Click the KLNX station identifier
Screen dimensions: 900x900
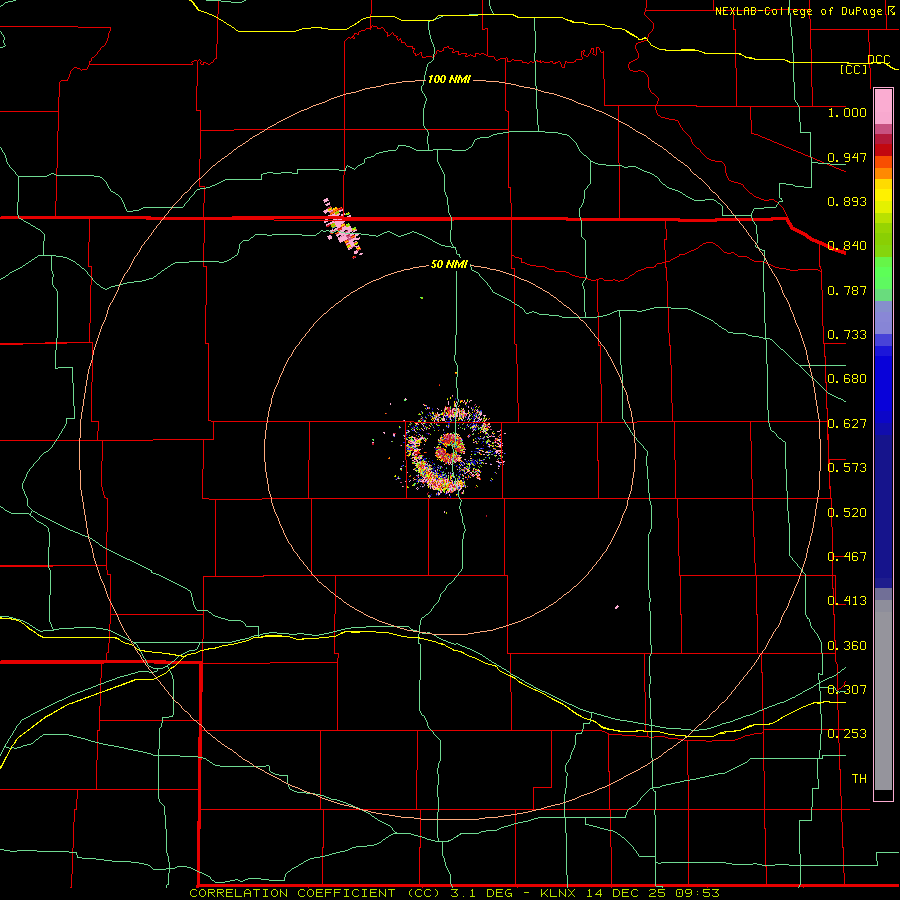click(560, 893)
